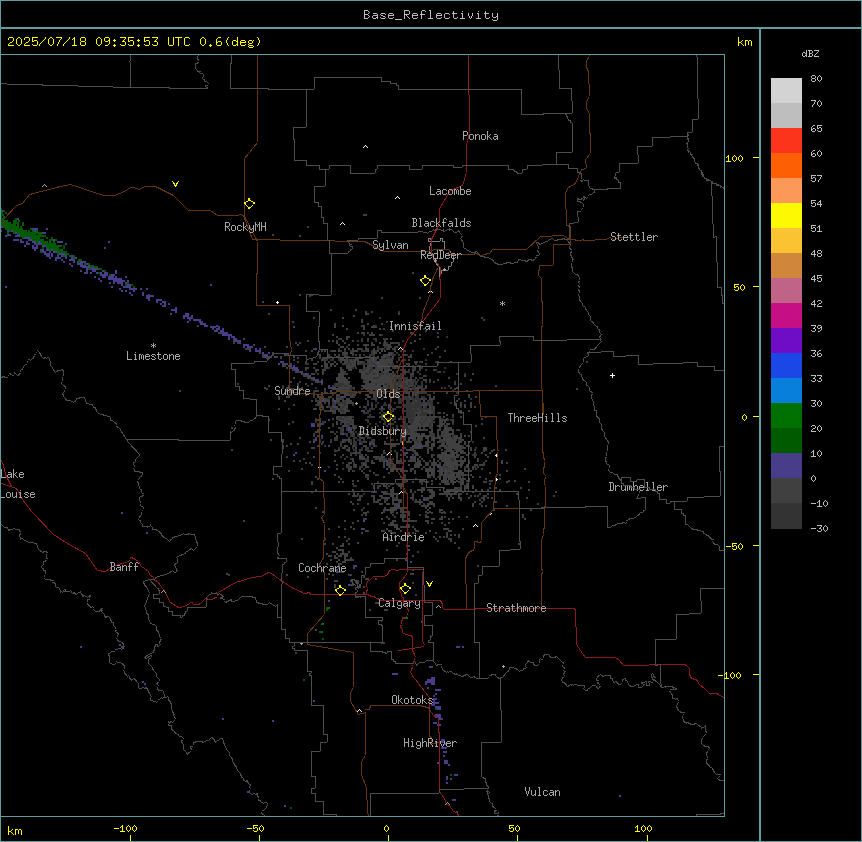This screenshot has height=842, width=862.
Task: Select the Lake Louise label
Action: point(18,484)
